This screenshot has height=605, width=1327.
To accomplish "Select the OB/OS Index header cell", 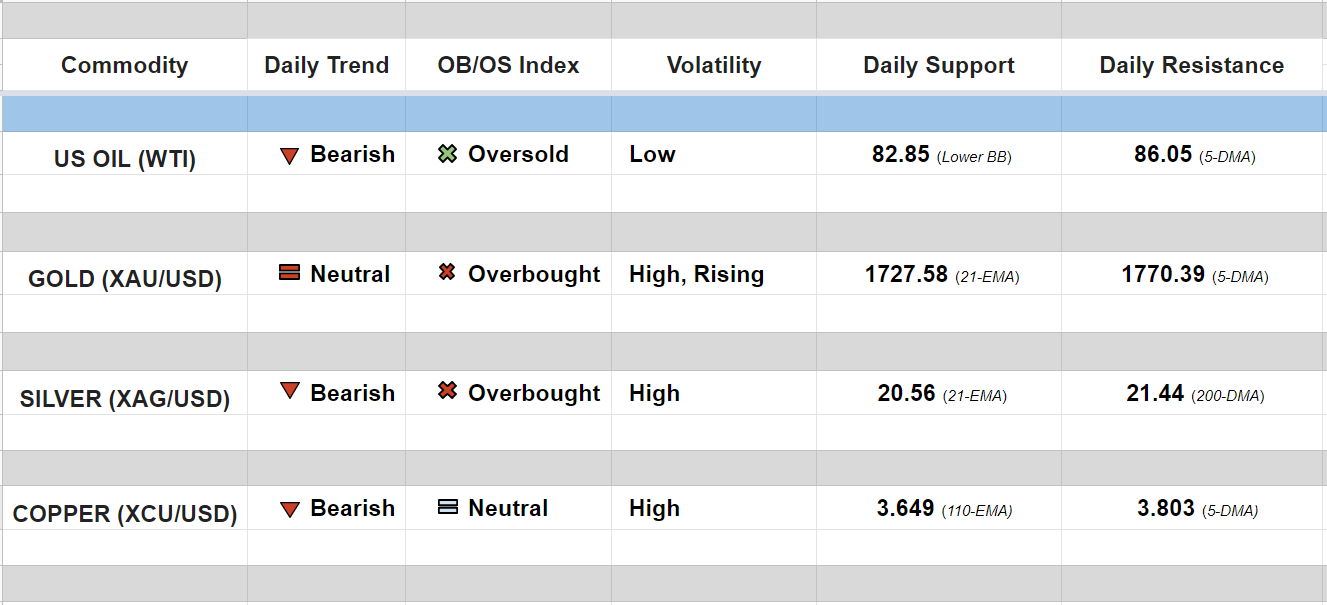I will pyautogui.click(x=508, y=66).
